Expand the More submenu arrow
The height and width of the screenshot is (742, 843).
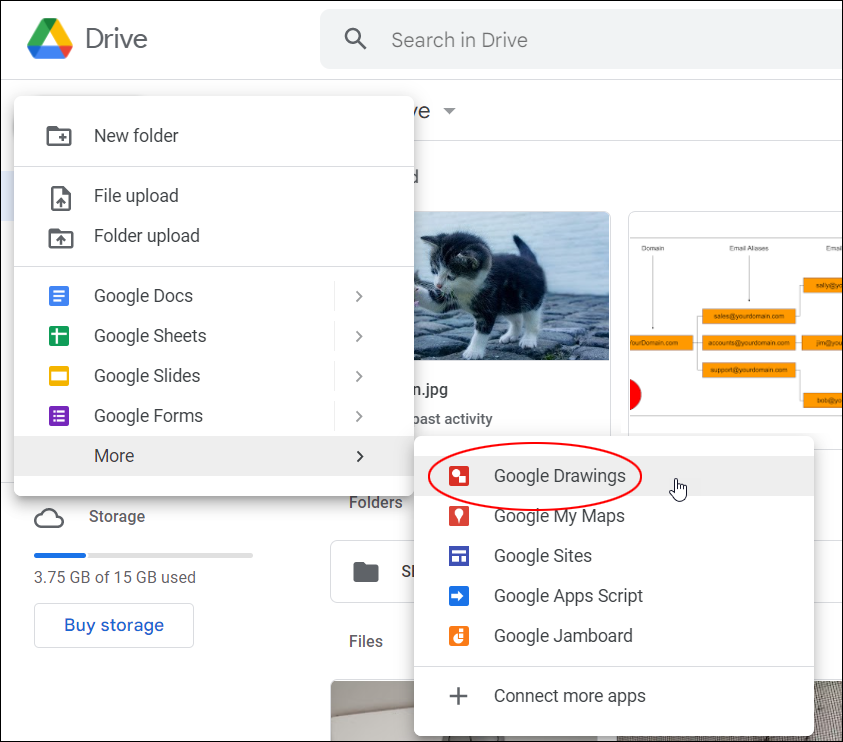pyautogui.click(x=360, y=456)
